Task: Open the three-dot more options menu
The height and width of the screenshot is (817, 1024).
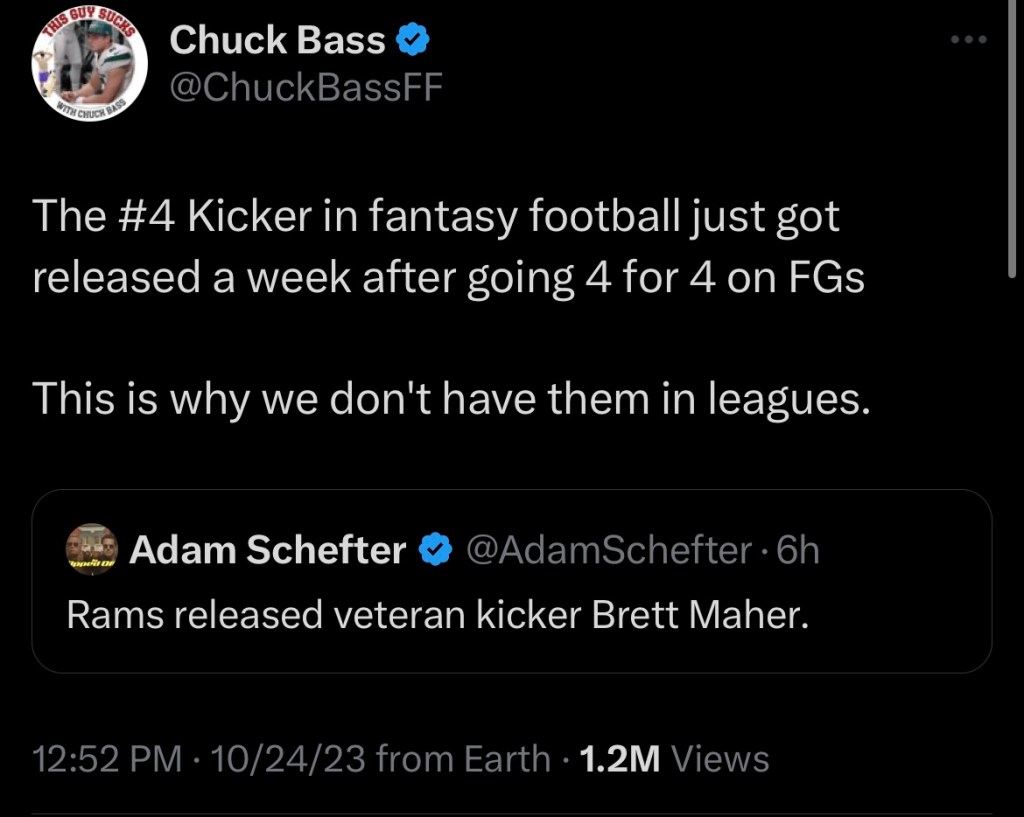Action: (x=968, y=40)
